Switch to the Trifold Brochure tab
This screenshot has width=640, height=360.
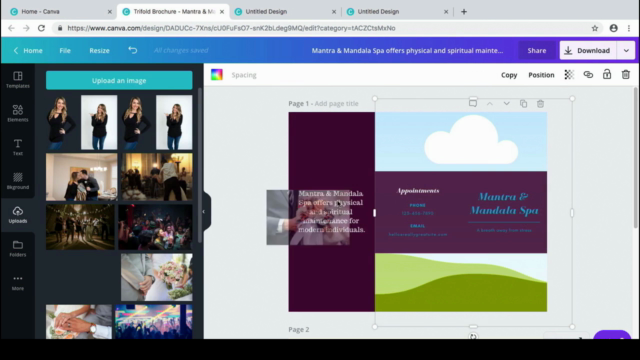[174, 12]
